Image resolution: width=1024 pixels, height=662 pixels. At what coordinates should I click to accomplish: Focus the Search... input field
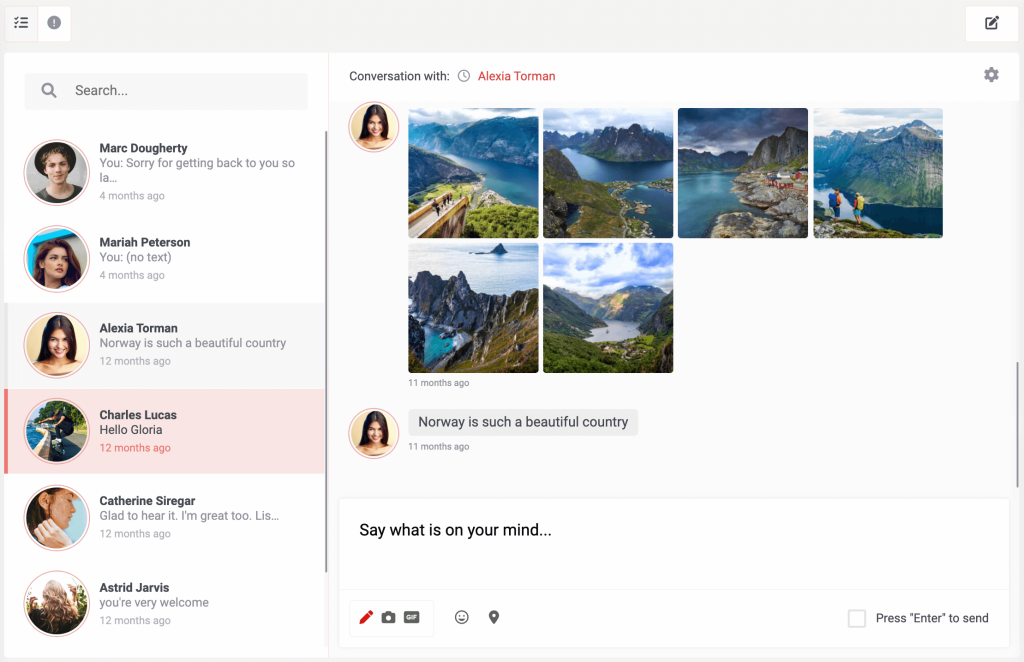pyautogui.click(x=166, y=91)
